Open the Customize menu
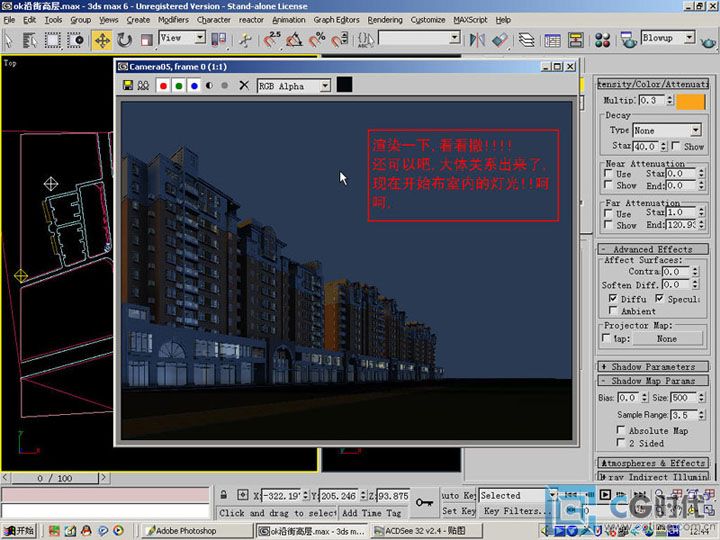This screenshot has height=540, width=720. [x=428, y=20]
